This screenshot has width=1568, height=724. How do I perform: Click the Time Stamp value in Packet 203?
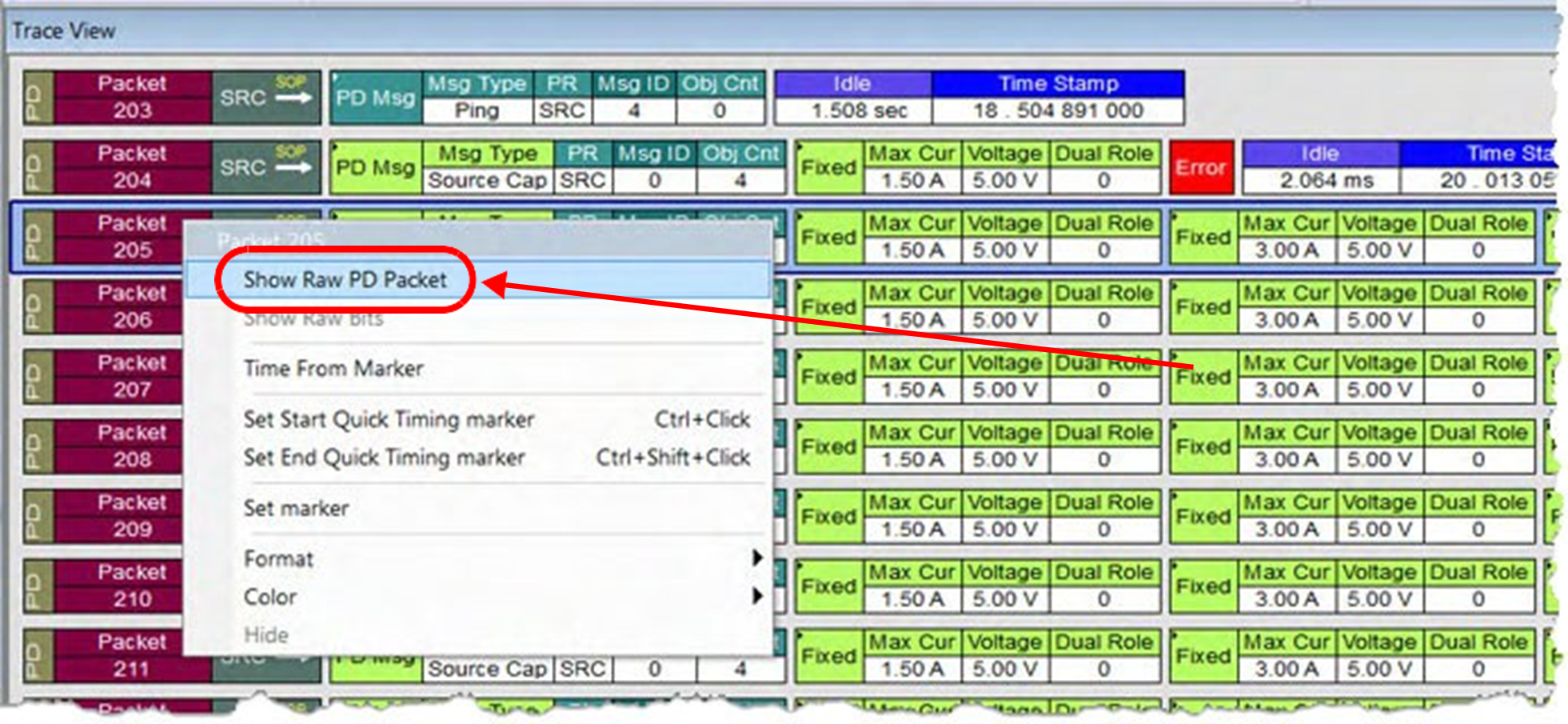[x=1058, y=110]
